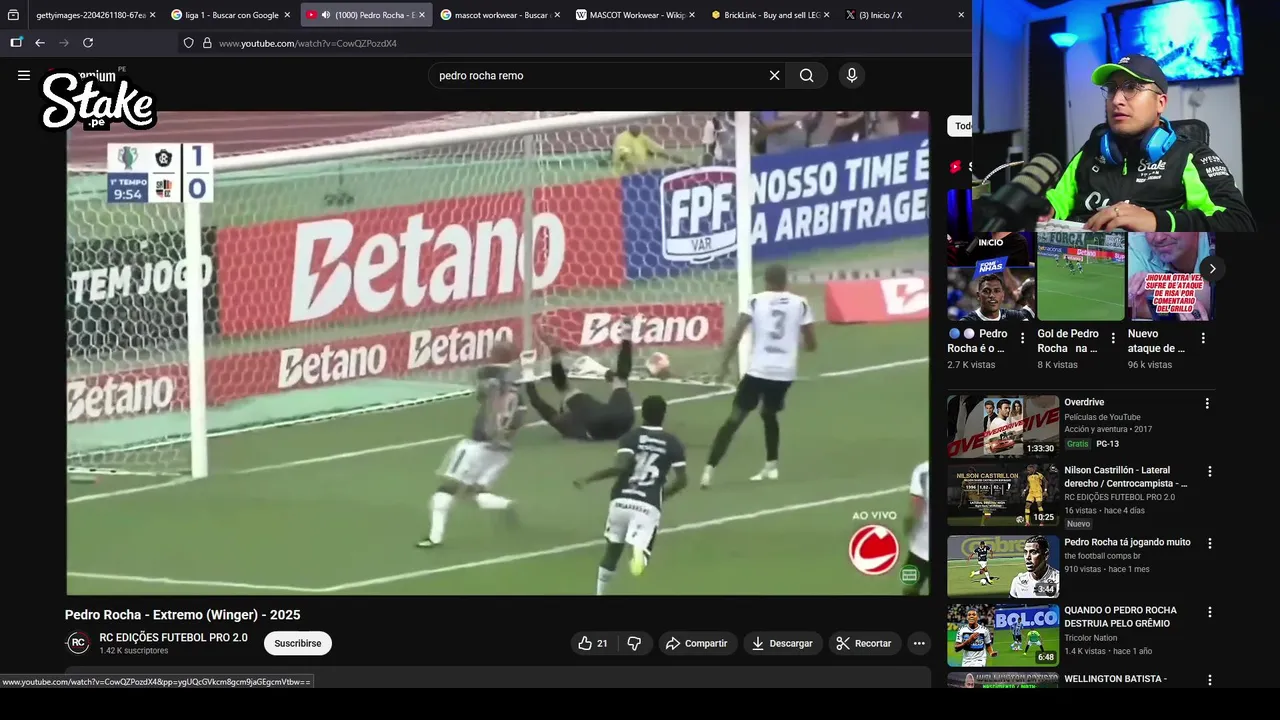Open Overdrive movie thumbnail
Screen dimensions: 1280x720
(1003, 426)
